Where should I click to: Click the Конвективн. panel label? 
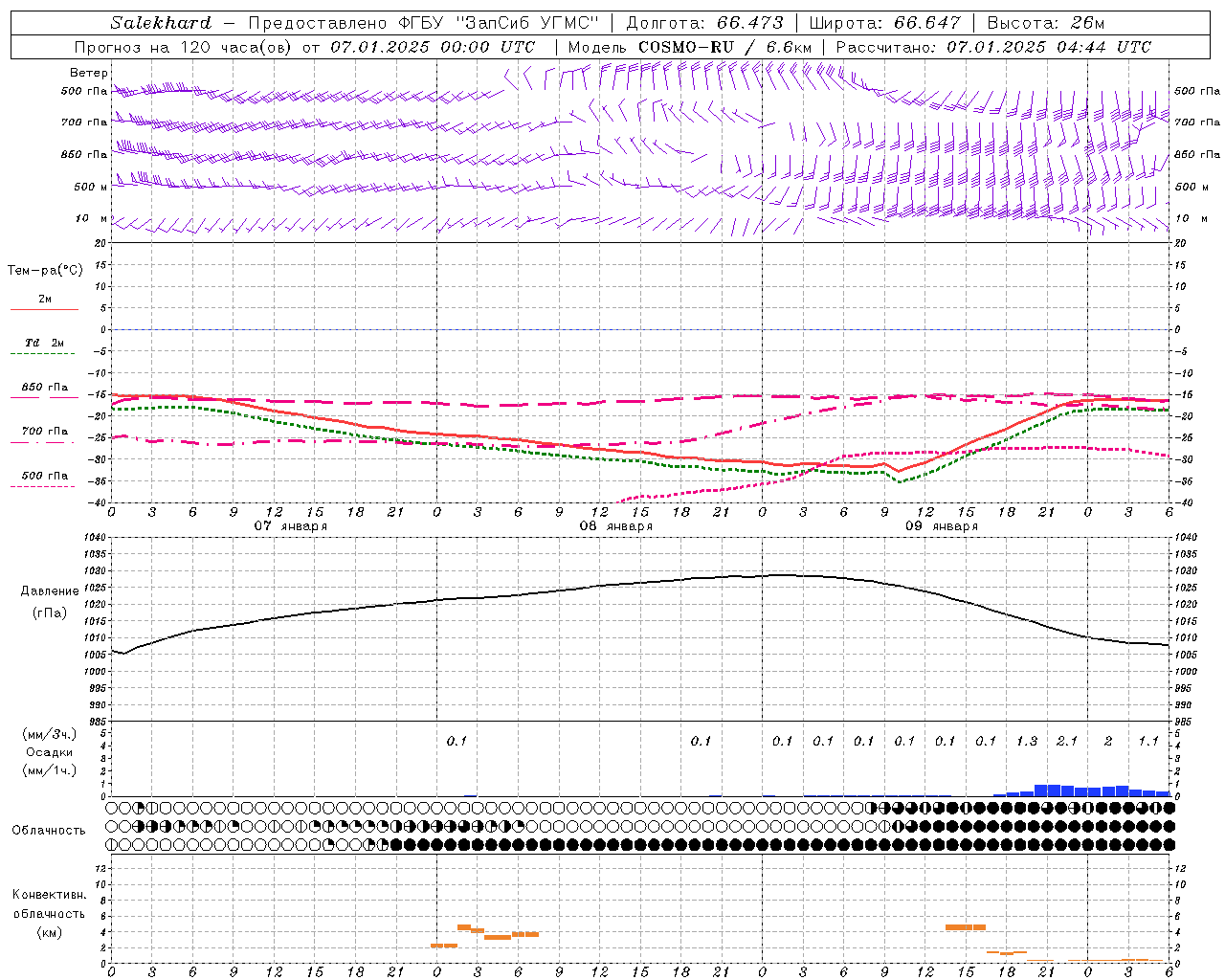[49, 895]
